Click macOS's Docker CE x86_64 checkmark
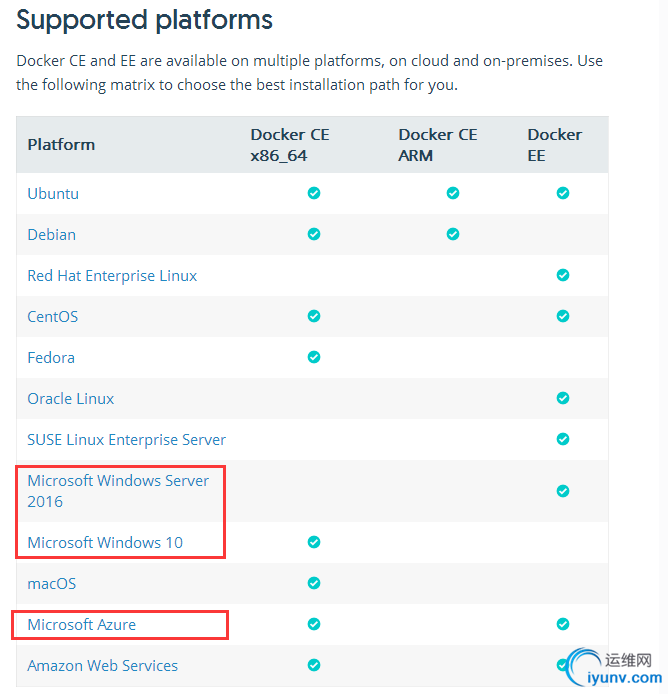The height and width of the screenshot is (694, 668). coord(314,583)
